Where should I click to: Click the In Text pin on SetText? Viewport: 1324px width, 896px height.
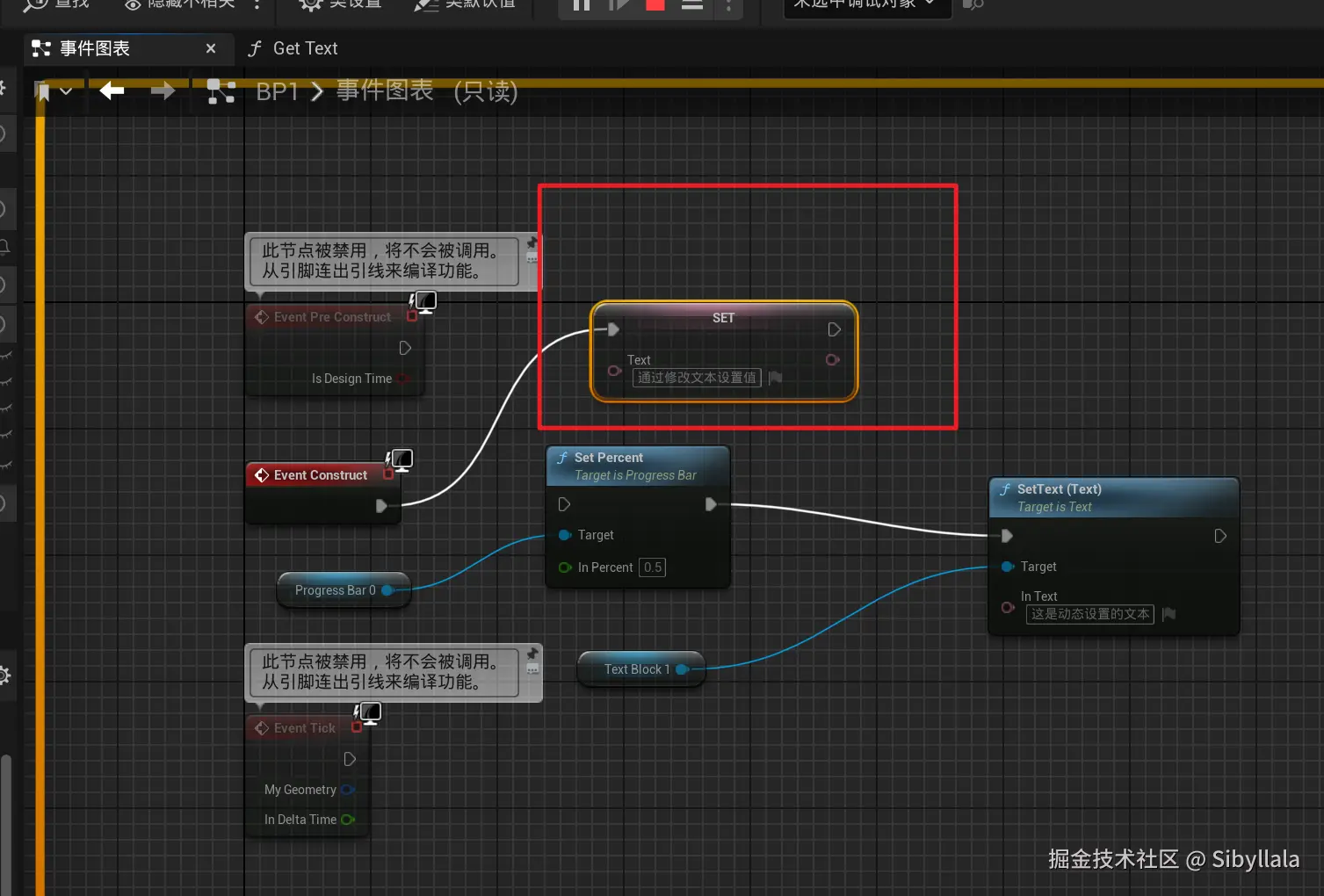point(1008,607)
